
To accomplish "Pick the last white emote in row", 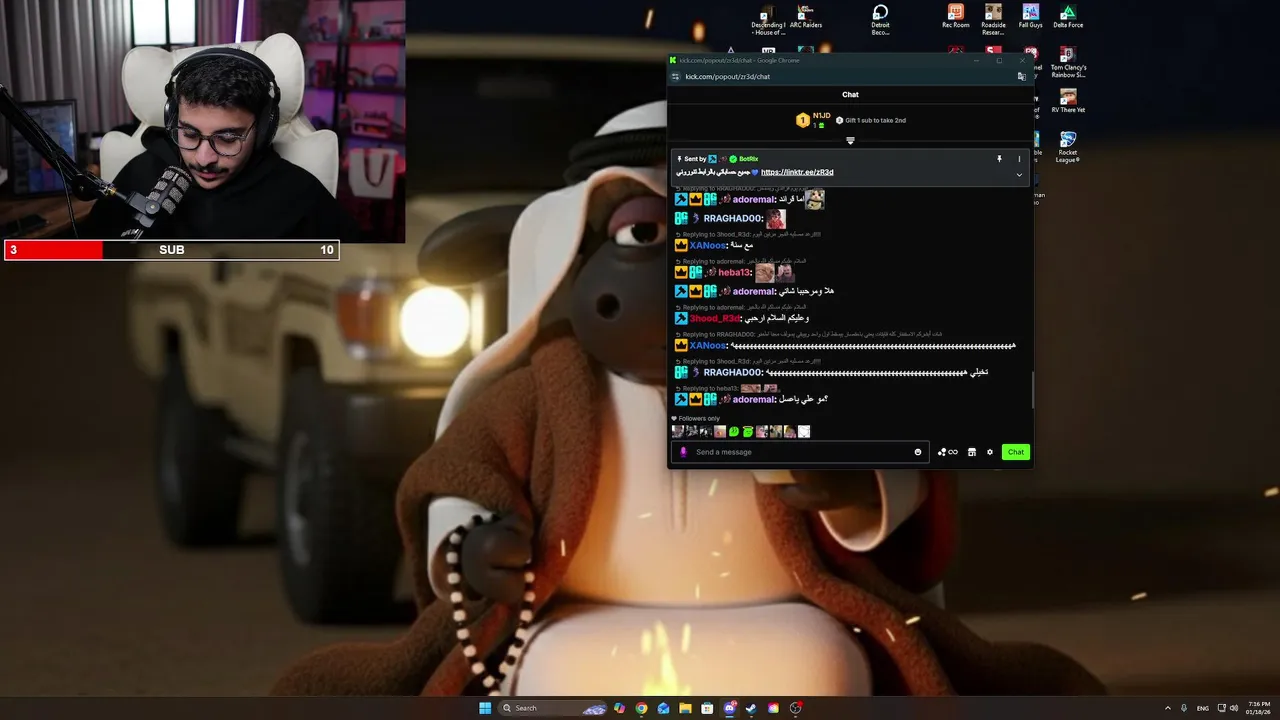I will (x=804, y=432).
